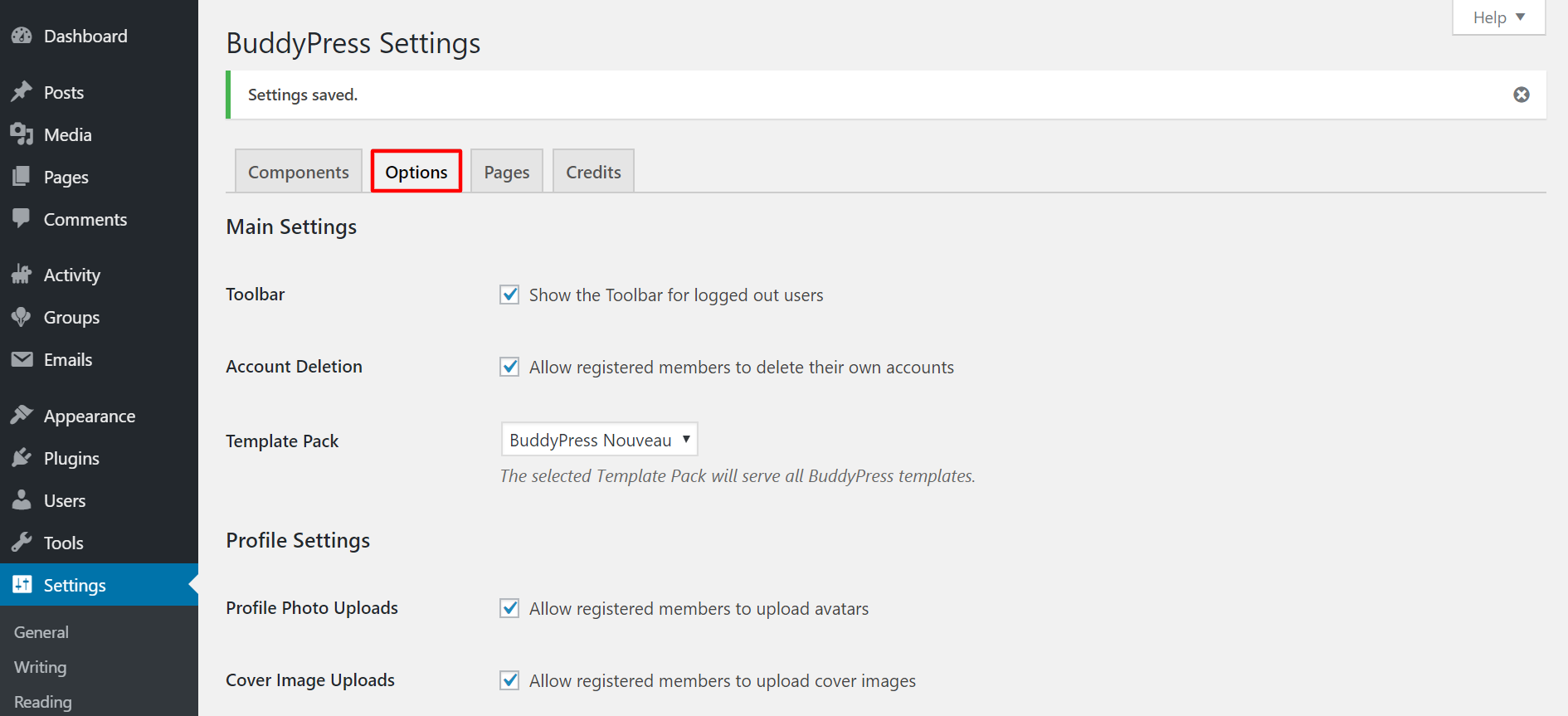1568x716 pixels.
Task: Click the Appearance paintbrush icon
Action: (22, 416)
